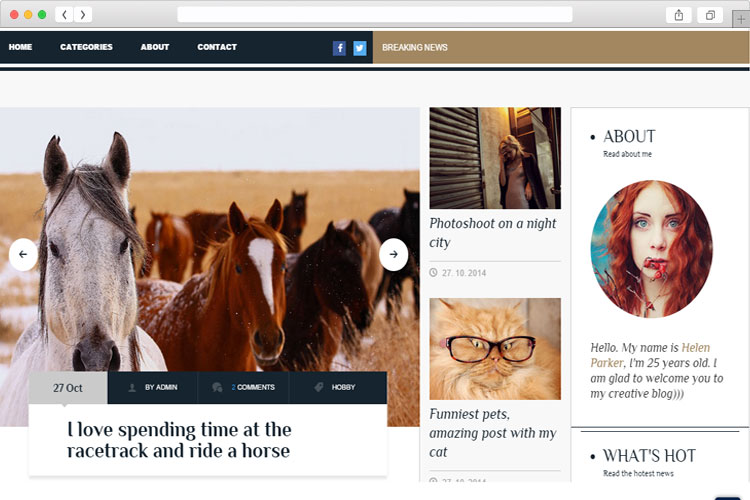Open the night city photoshoot thumbnail
The height and width of the screenshot is (500, 750).
(495, 158)
